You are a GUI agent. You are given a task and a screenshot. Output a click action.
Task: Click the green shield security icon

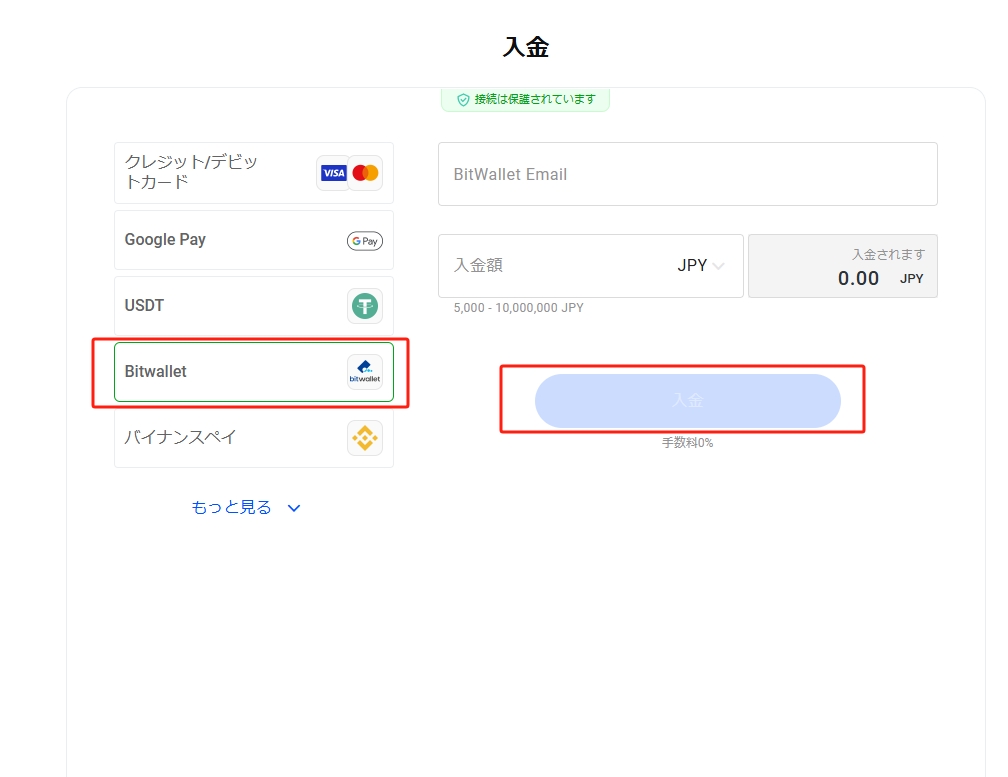coord(463,100)
